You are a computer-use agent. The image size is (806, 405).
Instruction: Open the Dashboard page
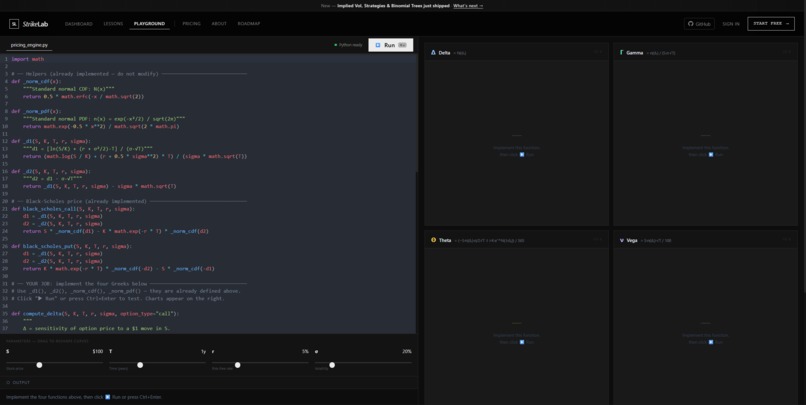(79, 24)
